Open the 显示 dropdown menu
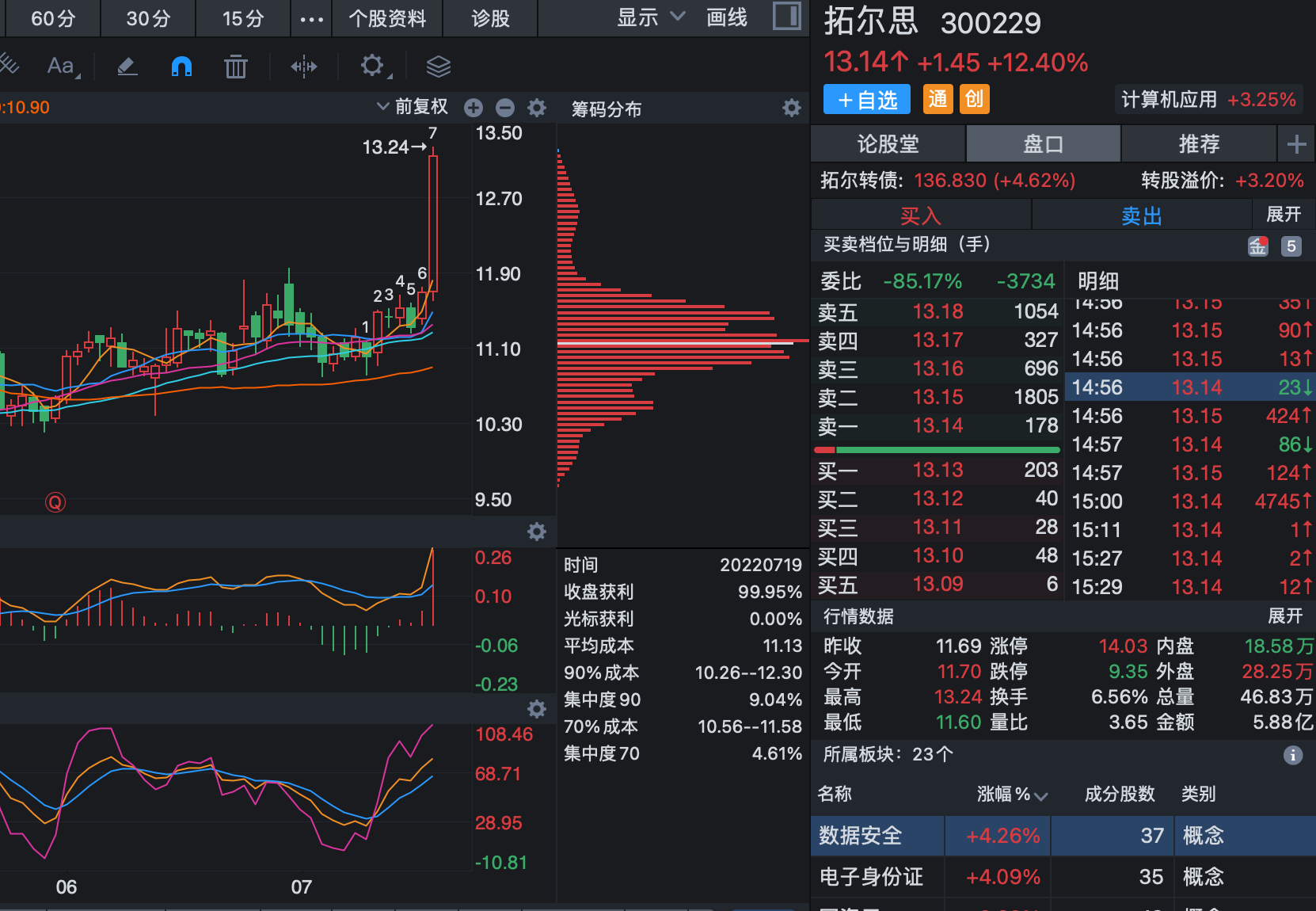 click(649, 17)
